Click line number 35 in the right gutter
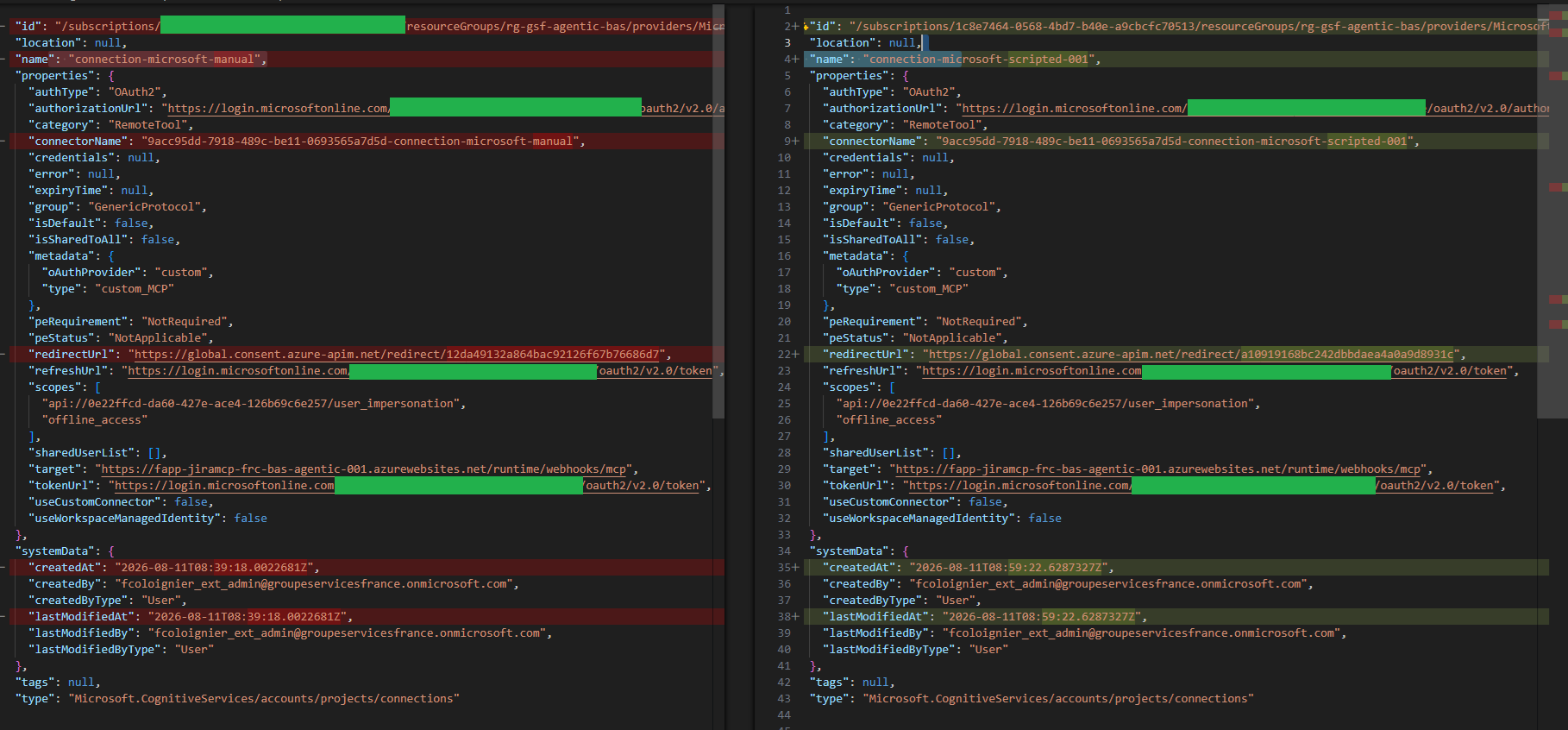The height and width of the screenshot is (730, 1568). [x=785, y=568]
